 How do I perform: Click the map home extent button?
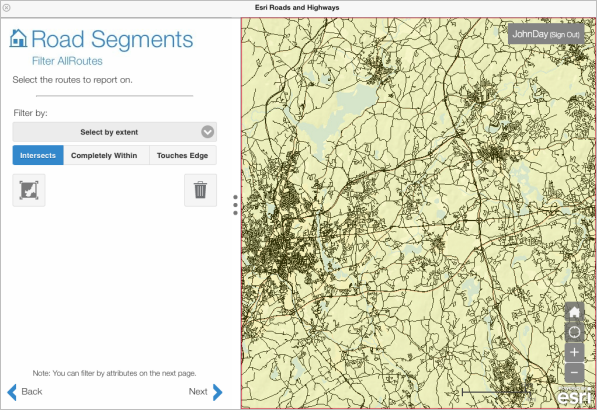(x=574, y=312)
